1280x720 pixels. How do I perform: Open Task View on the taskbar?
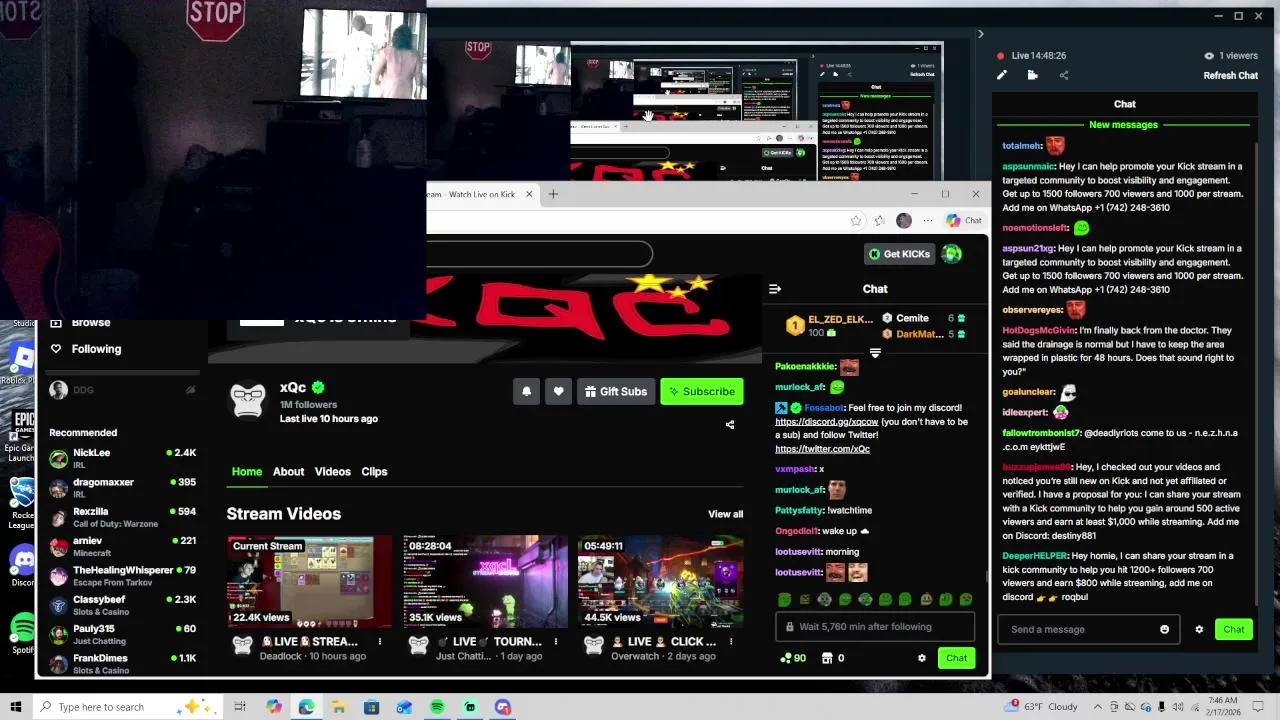click(x=240, y=707)
